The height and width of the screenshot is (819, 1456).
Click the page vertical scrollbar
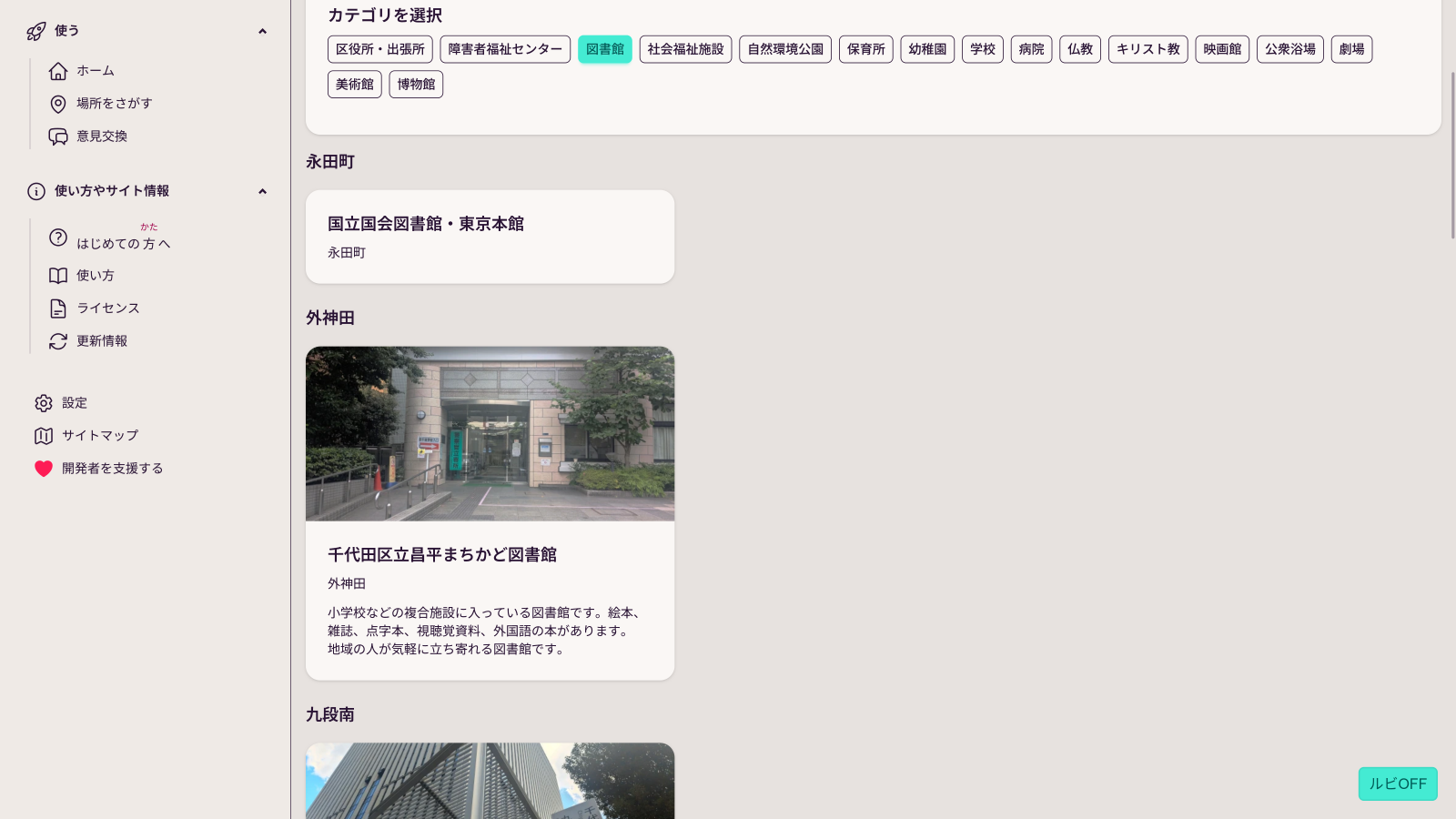(1452, 155)
